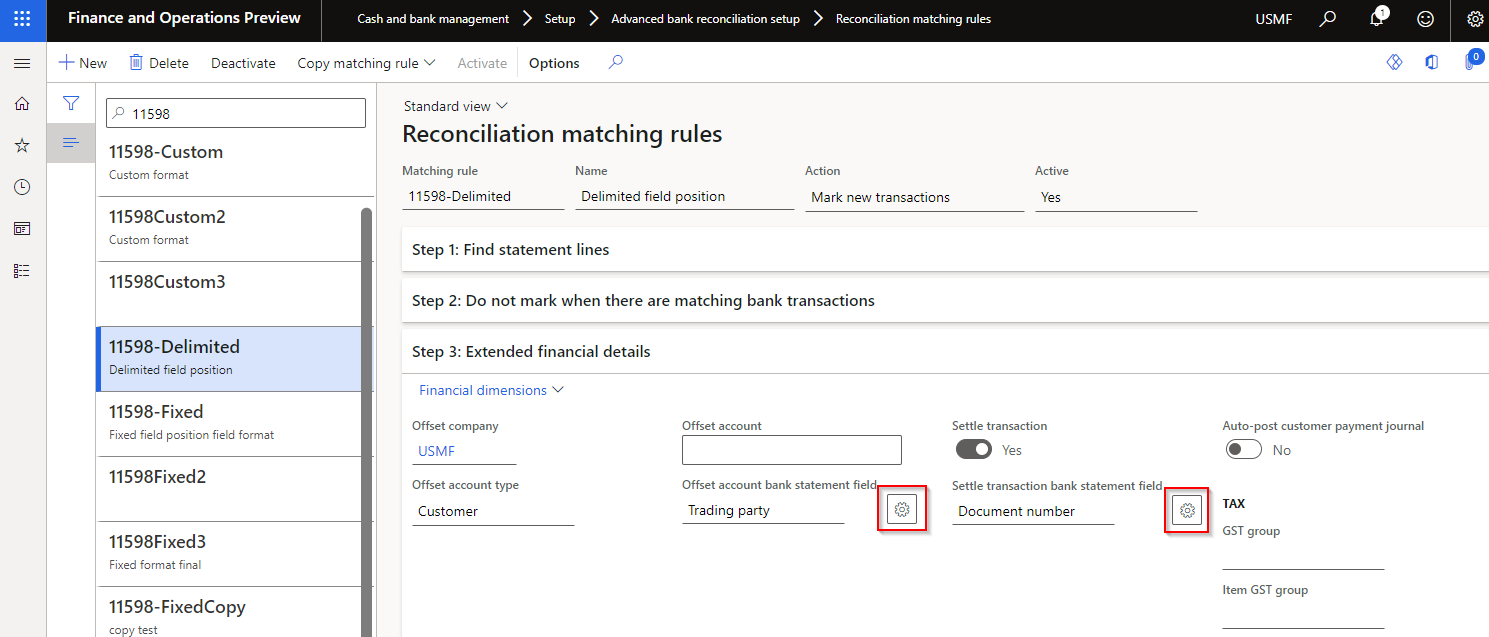Click the feedback smiley icon

[1425, 19]
